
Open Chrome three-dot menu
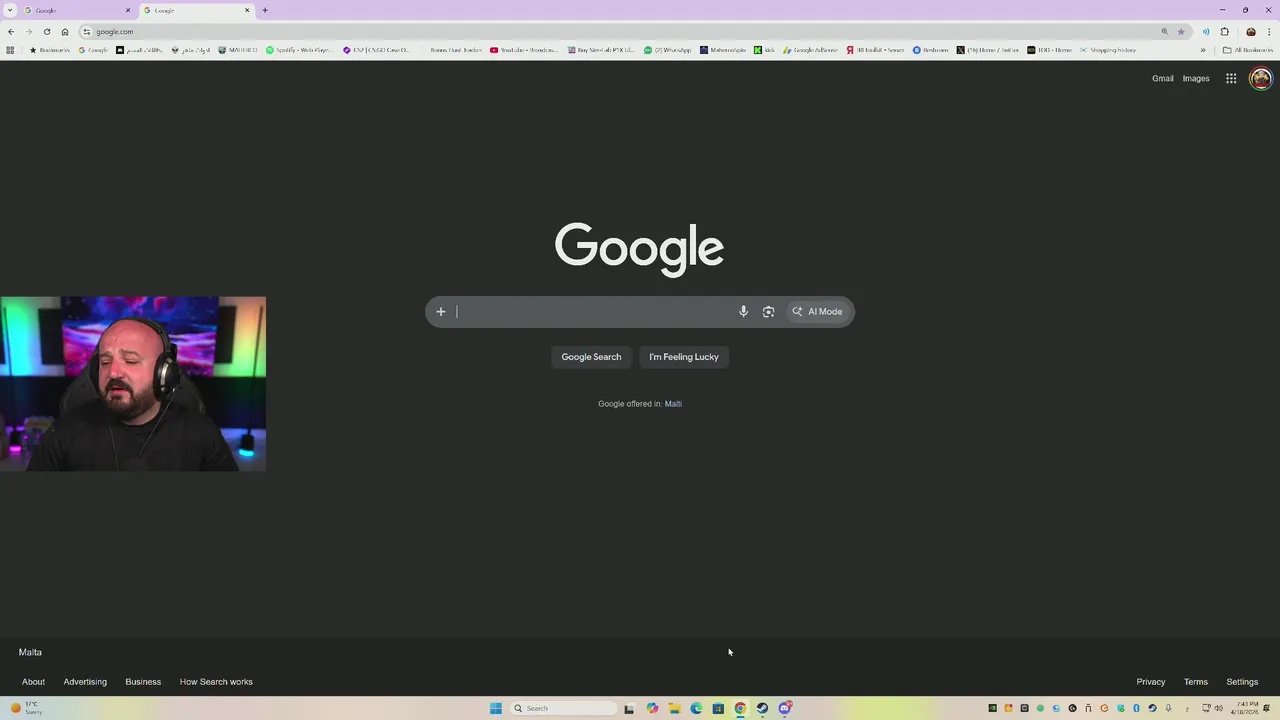click(1268, 31)
